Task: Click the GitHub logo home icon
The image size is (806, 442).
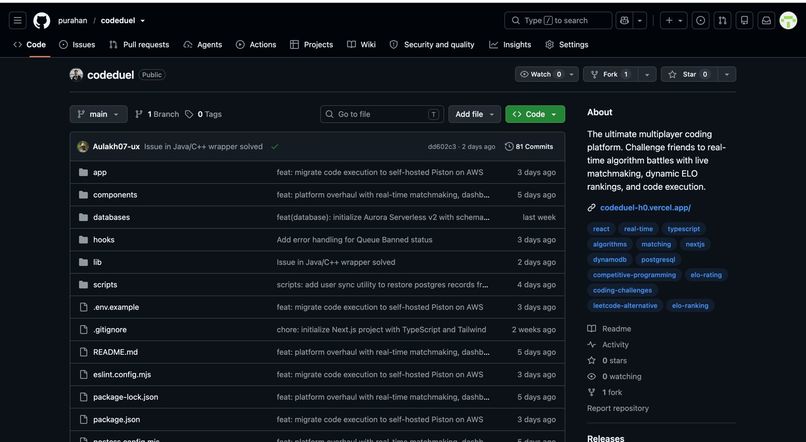Action: 42,21
